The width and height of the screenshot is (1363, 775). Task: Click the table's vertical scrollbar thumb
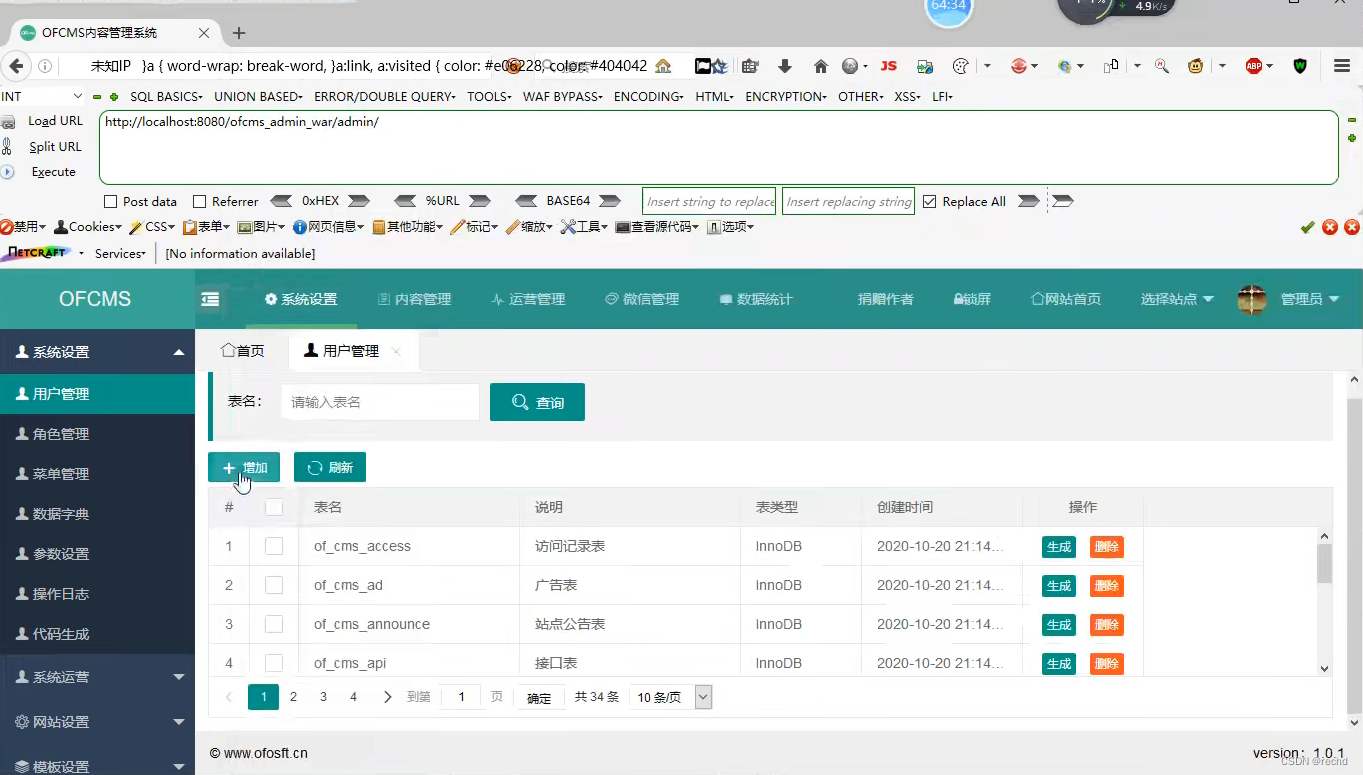click(x=1324, y=563)
